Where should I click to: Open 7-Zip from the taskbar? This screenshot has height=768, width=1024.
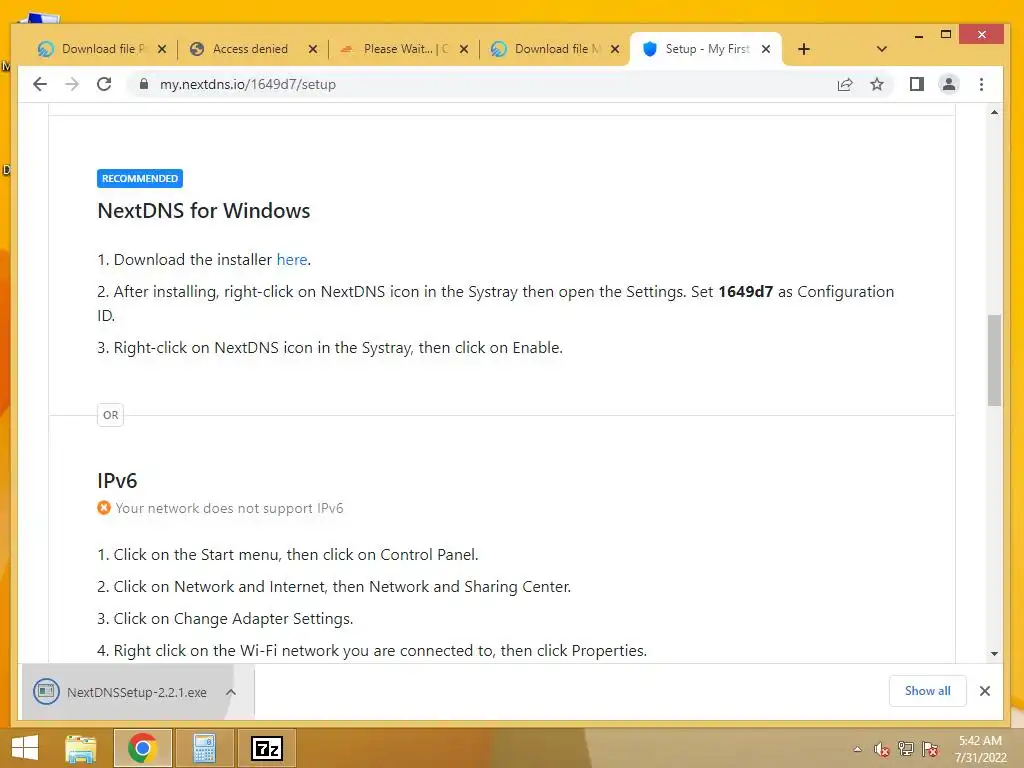click(266, 748)
